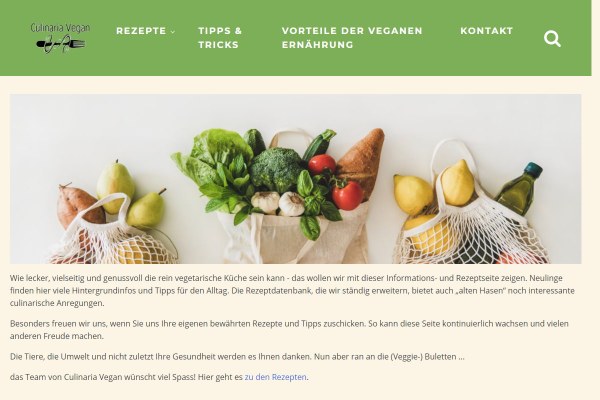Click the fork and spoon logo graphic
Screen dimensions: 600x400
61,44
